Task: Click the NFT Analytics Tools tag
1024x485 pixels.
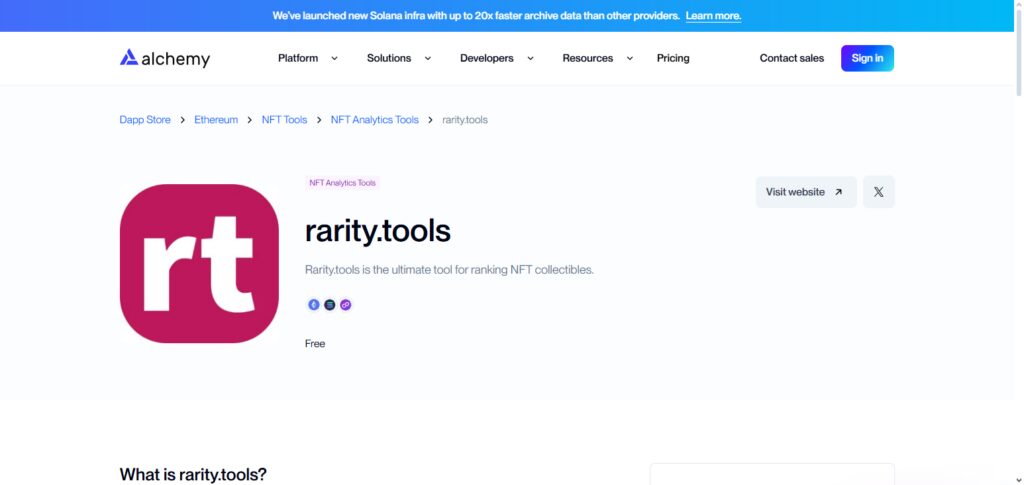Action: (x=343, y=183)
